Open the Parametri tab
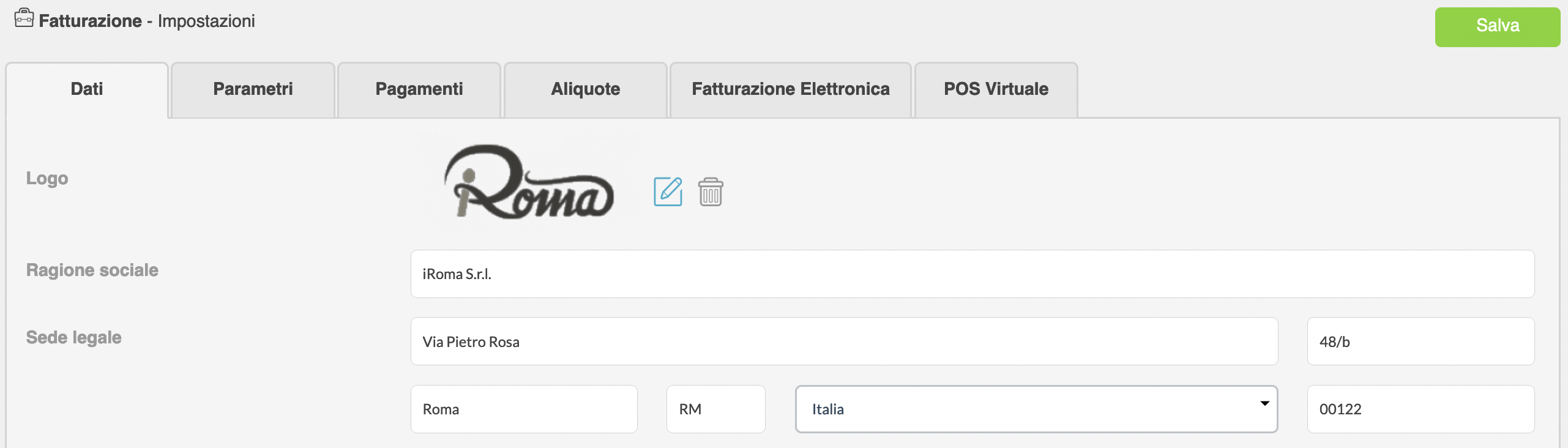The image size is (1568, 448). coord(253,89)
